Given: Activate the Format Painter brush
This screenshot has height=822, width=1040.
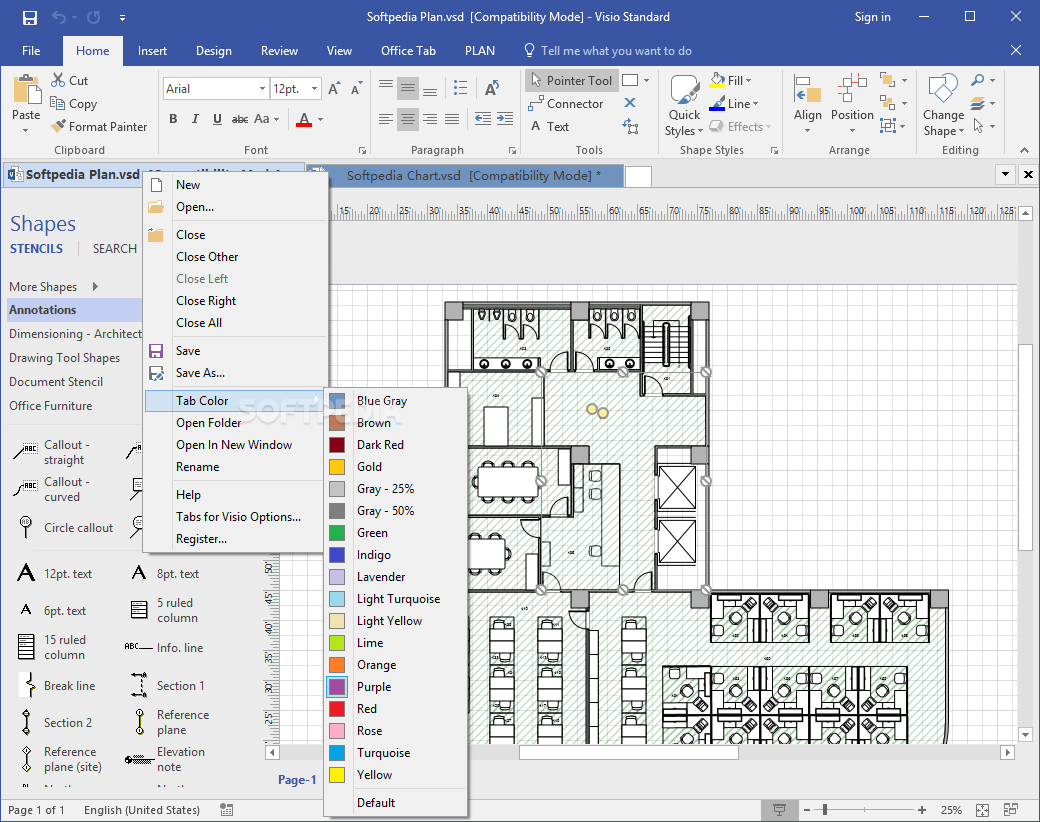Looking at the screenshot, I should pyautogui.click(x=58, y=126).
